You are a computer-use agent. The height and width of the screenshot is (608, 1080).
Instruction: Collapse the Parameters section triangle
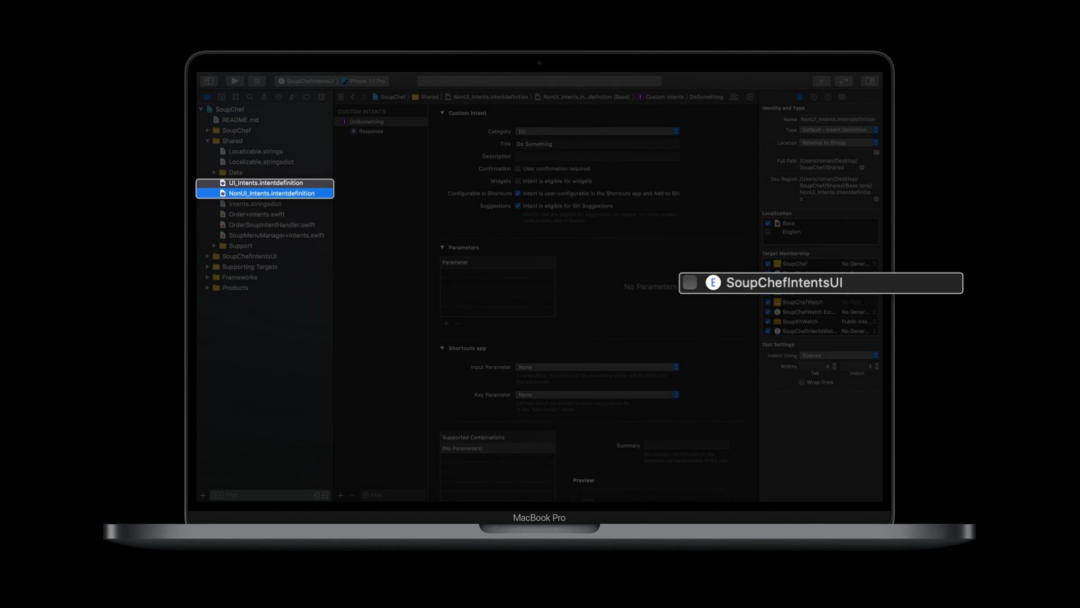click(x=442, y=247)
